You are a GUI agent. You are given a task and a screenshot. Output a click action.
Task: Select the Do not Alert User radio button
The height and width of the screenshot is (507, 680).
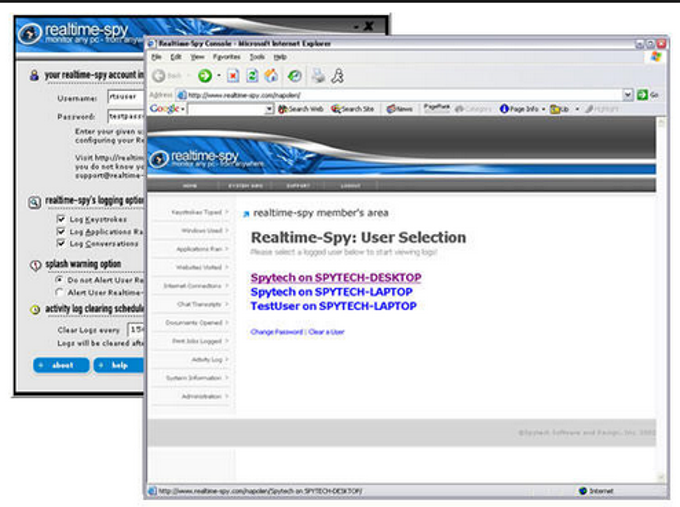[x=59, y=280]
